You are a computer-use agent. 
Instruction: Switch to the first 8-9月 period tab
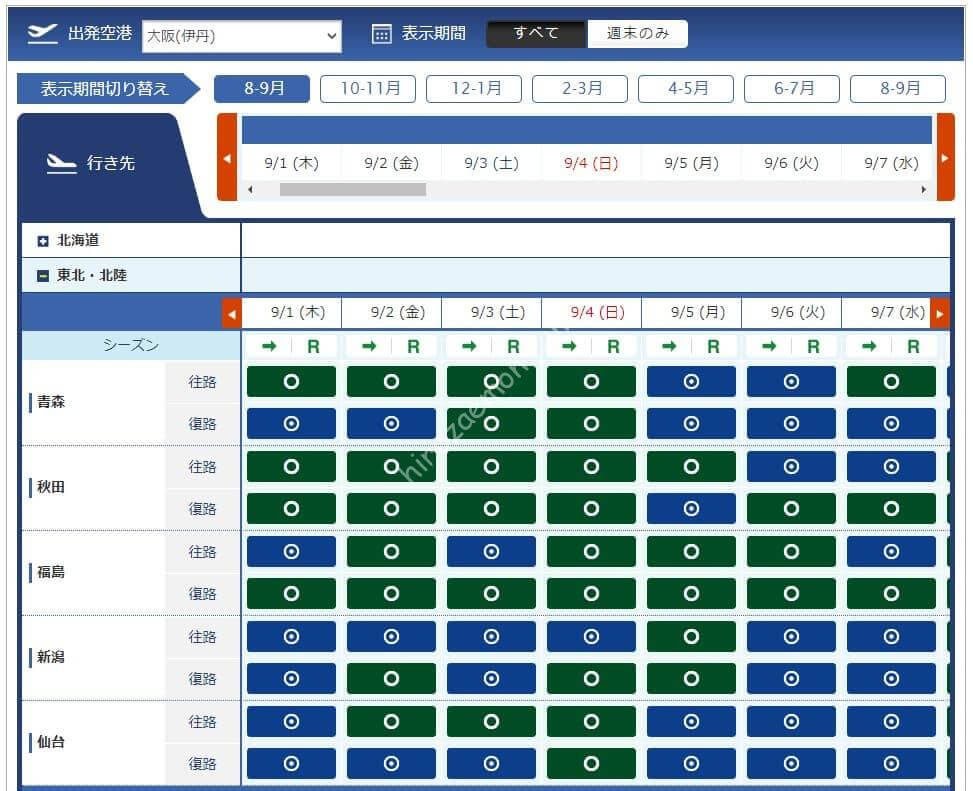tap(262, 89)
